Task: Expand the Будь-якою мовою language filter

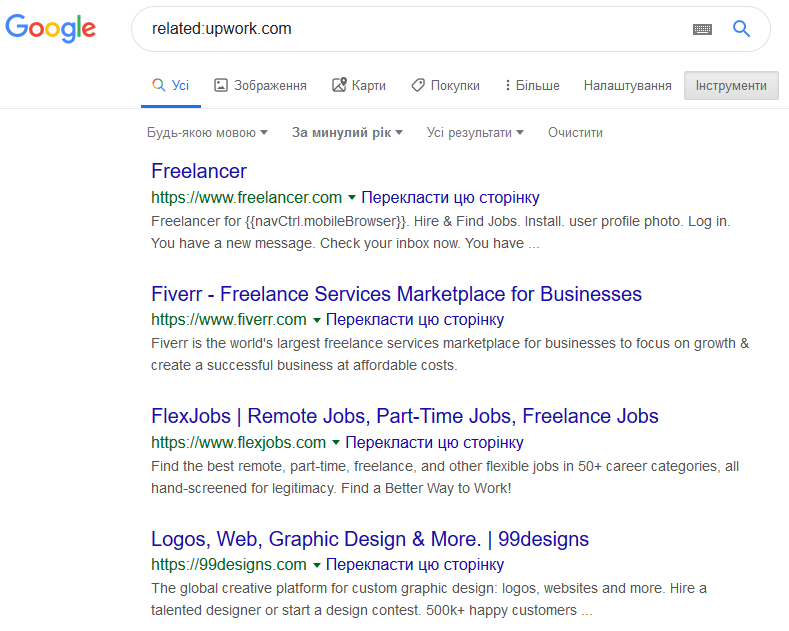Action: pos(207,133)
